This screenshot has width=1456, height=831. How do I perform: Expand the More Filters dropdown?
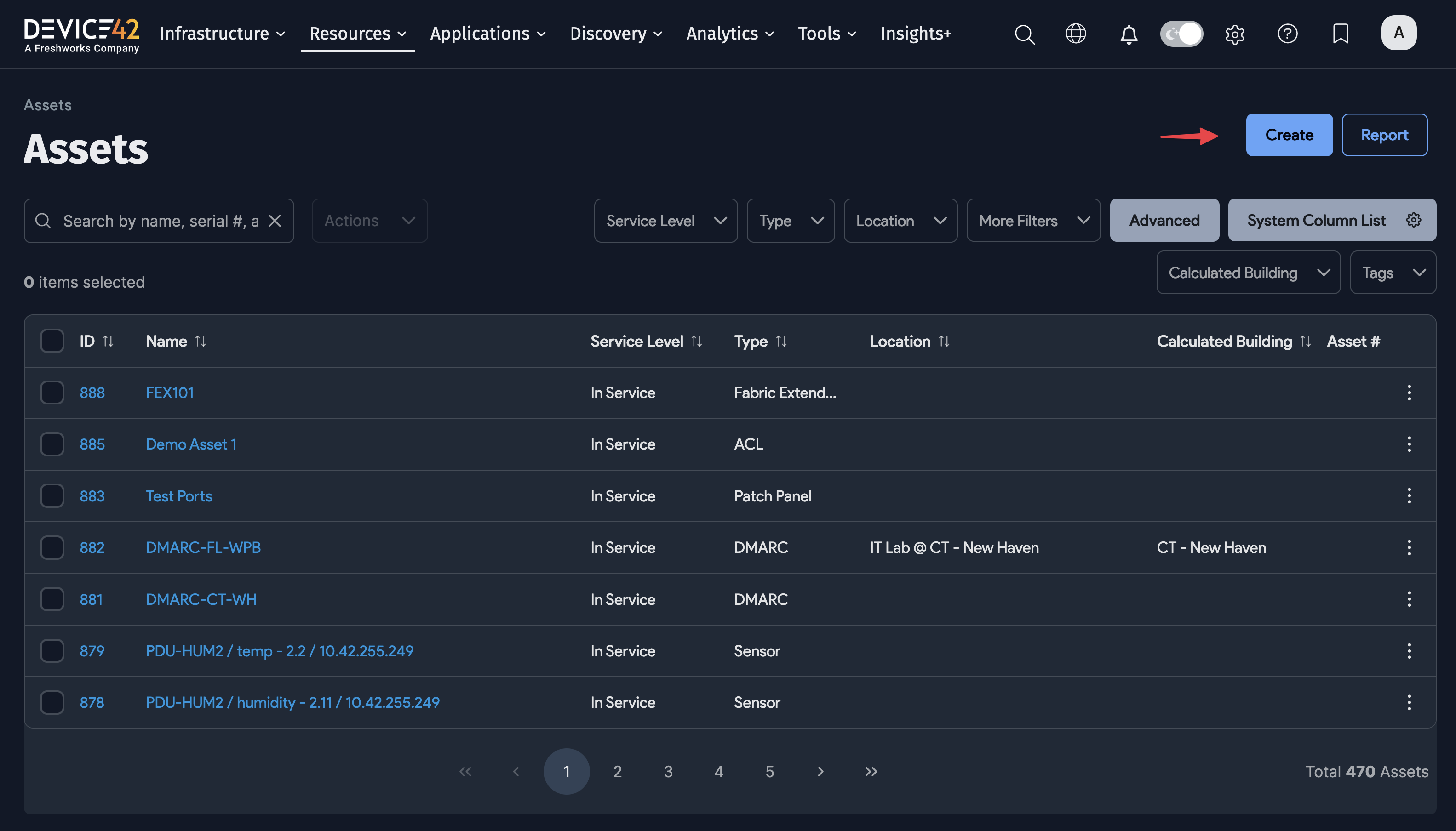tap(1033, 220)
